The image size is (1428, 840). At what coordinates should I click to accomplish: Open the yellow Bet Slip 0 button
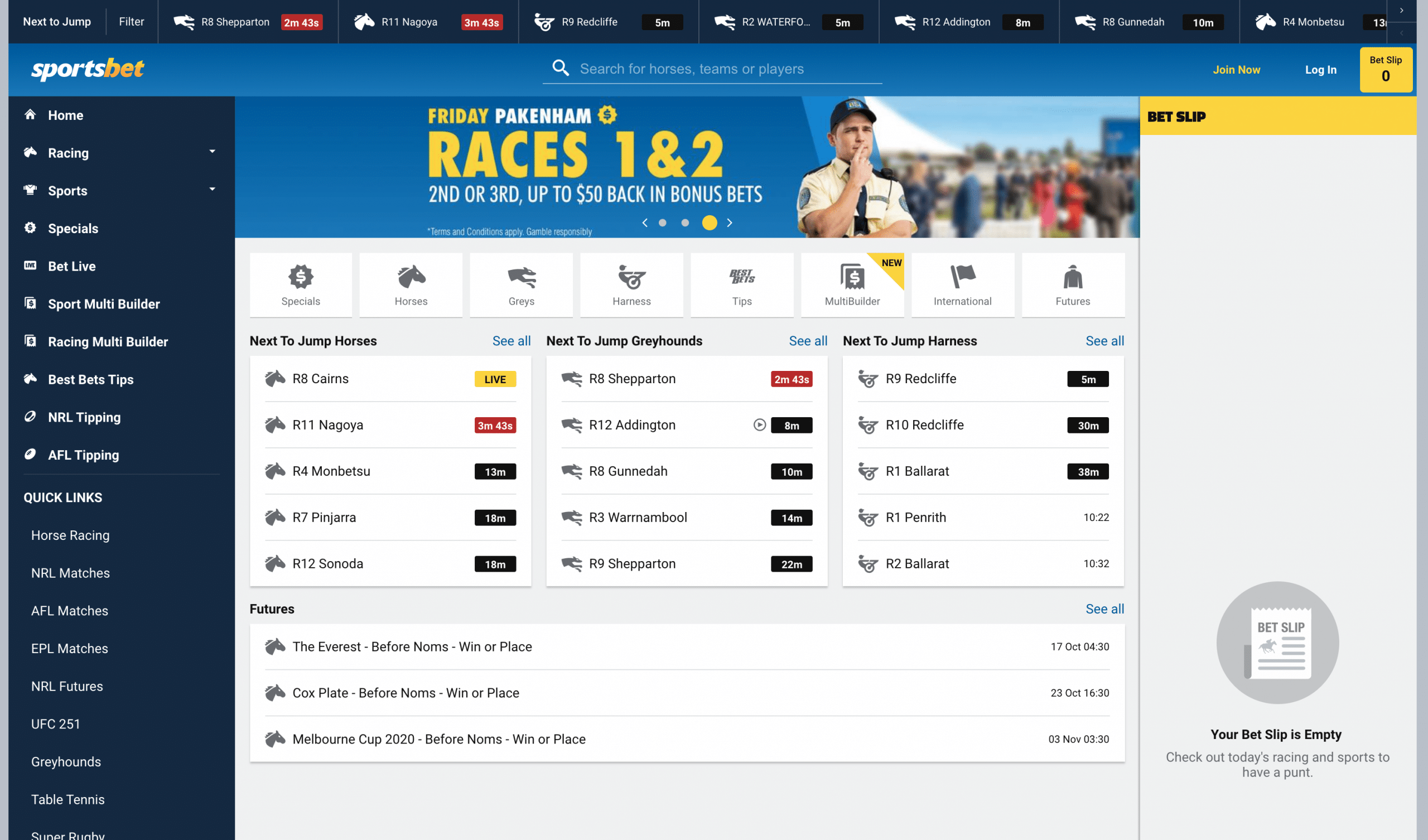click(x=1385, y=69)
